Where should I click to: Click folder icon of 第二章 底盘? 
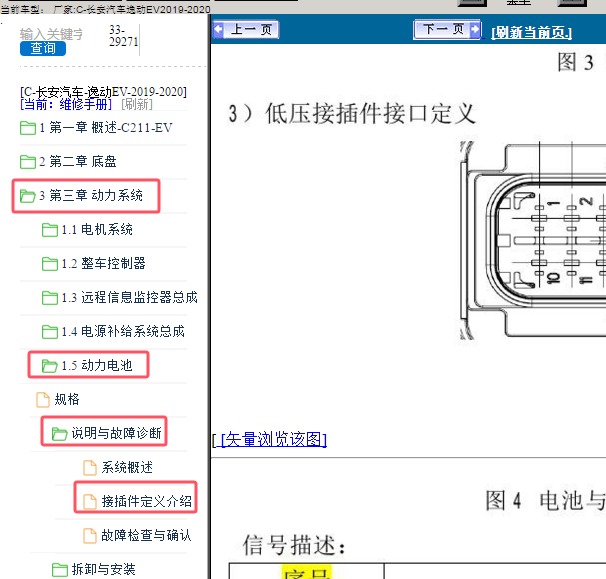[x=28, y=162]
